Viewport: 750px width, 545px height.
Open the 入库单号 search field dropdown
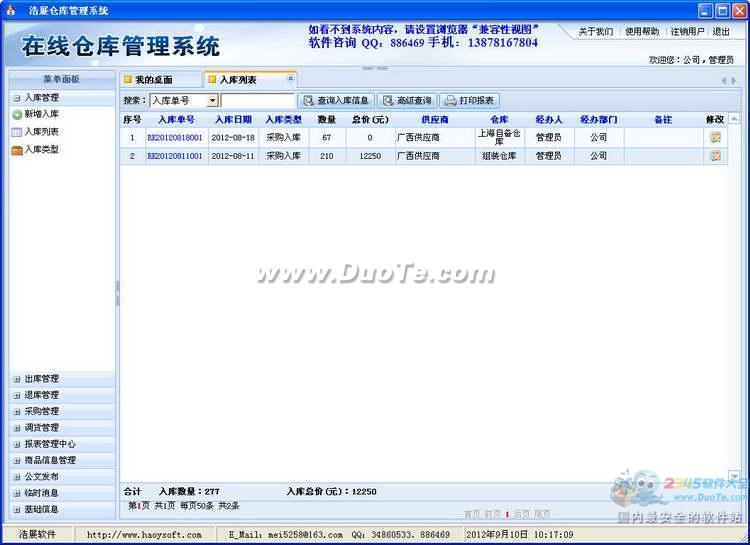[x=212, y=101]
